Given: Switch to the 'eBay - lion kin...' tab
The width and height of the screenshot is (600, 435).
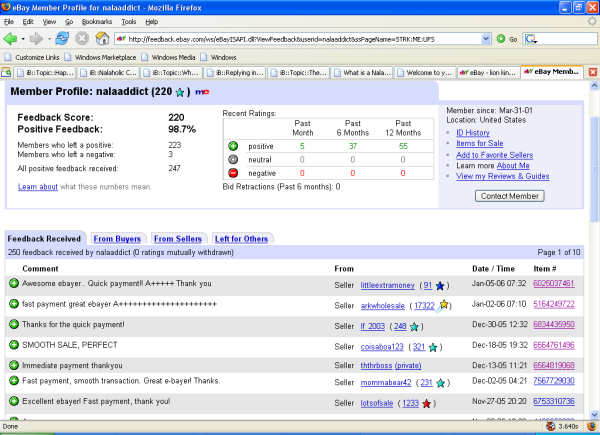Looking at the screenshot, I should tap(489, 72).
